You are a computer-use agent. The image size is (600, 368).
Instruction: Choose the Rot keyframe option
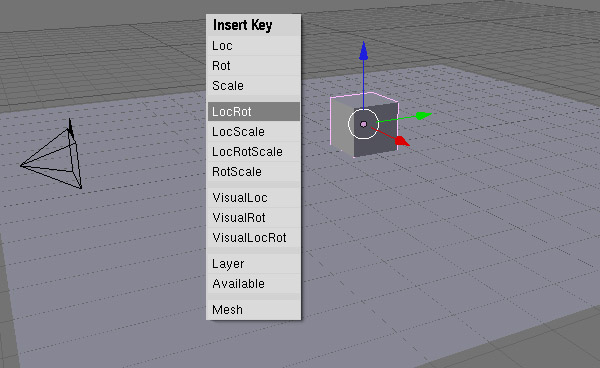[254, 66]
